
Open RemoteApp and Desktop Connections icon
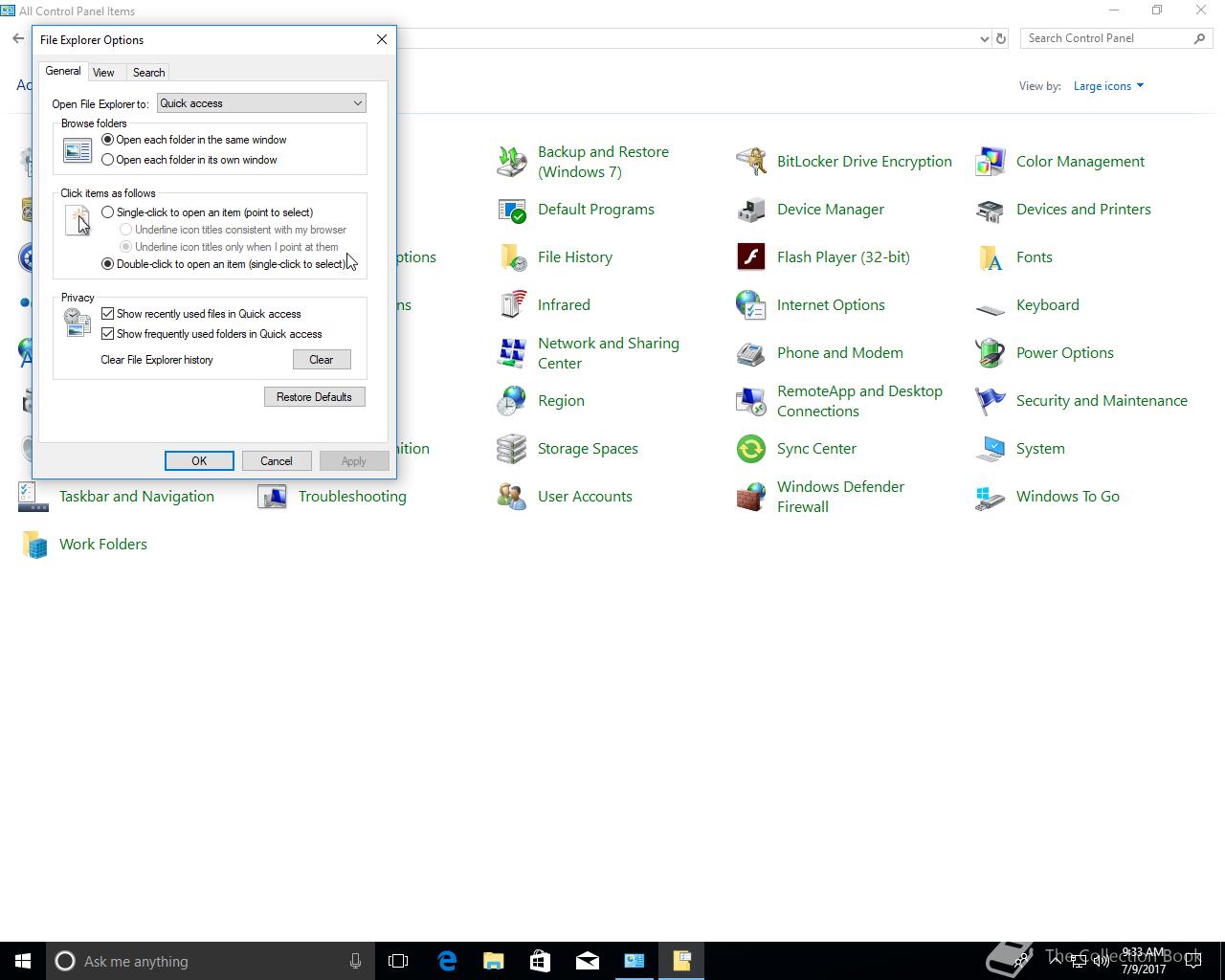point(751,401)
